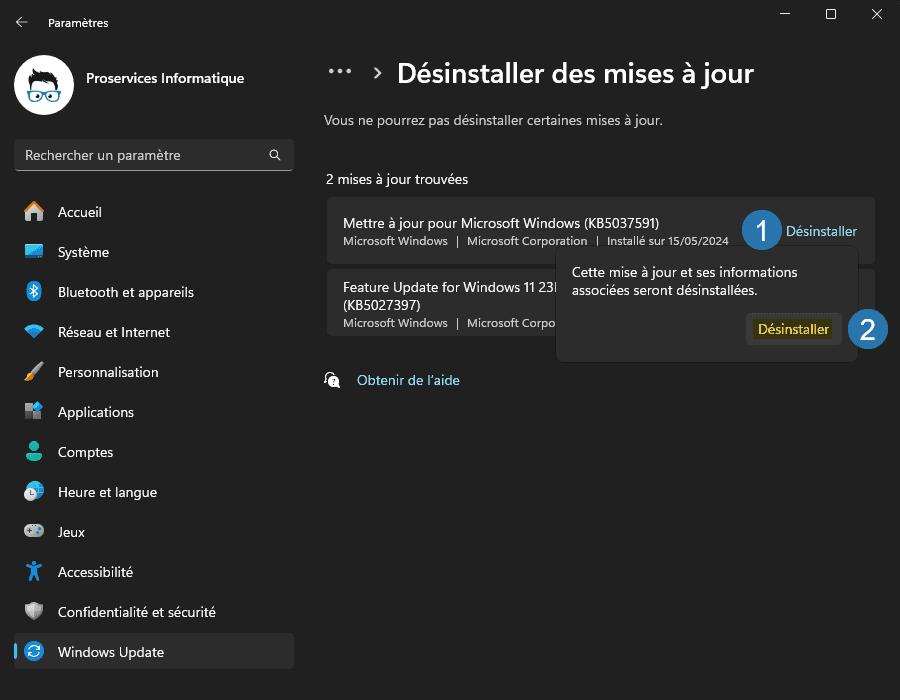The image size is (900, 700).
Task: Click the Bluetooth et appareils icon
Action: pyautogui.click(x=32, y=292)
